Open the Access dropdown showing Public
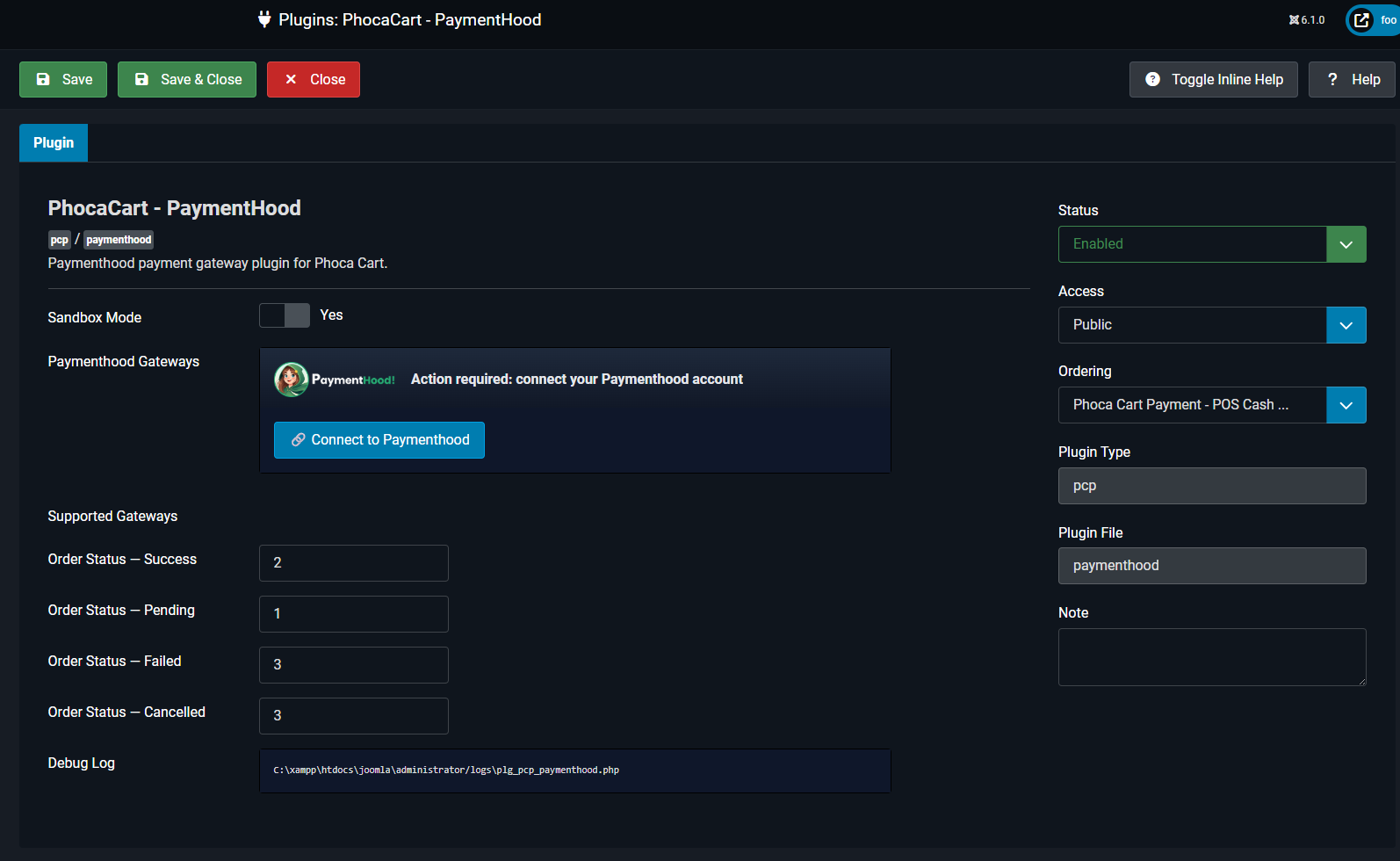Viewport: 1400px width, 861px height. pyautogui.click(x=1212, y=325)
